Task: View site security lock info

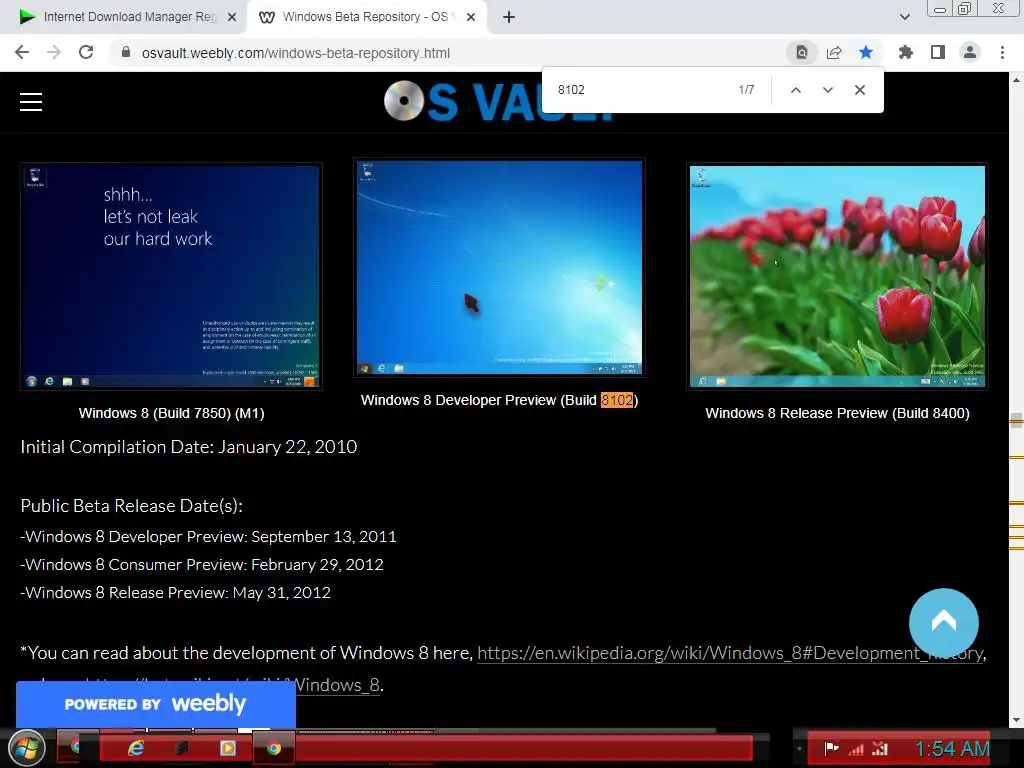Action: pos(126,52)
